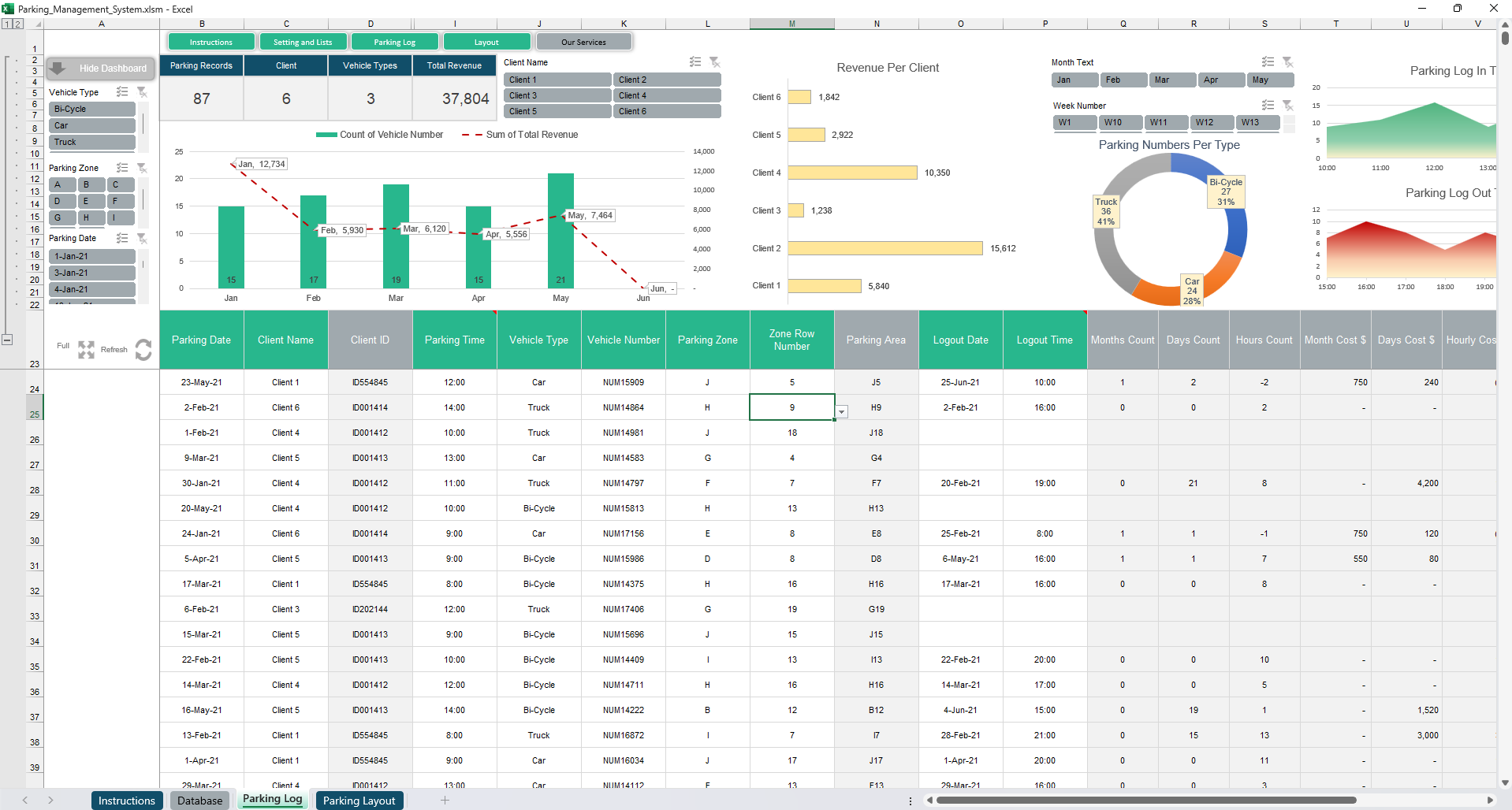Click the Refresh circular arrows icon
This screenshot has height=810, width=1512.
click(x=143, y=349)
